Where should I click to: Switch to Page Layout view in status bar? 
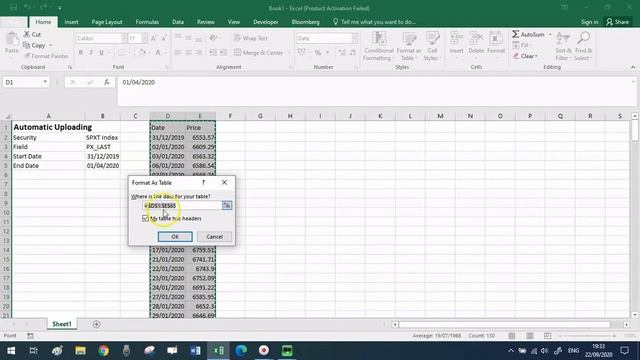click(x=530, y=336)
